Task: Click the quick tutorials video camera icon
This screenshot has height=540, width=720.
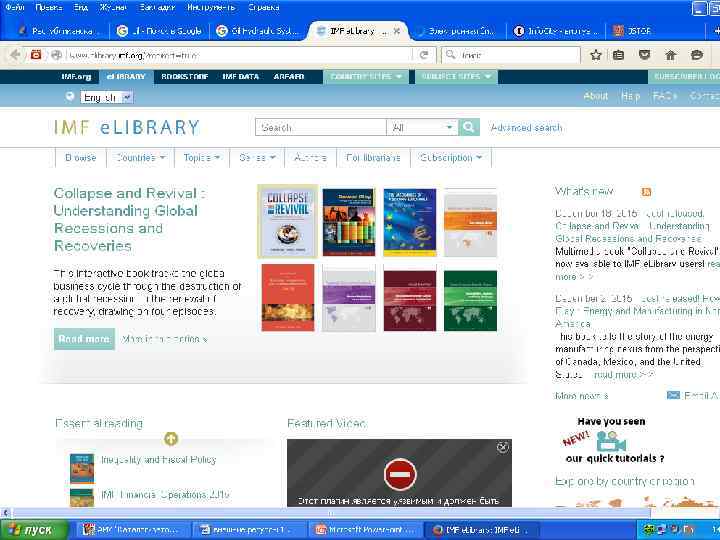Action: (x=611, y=442)
